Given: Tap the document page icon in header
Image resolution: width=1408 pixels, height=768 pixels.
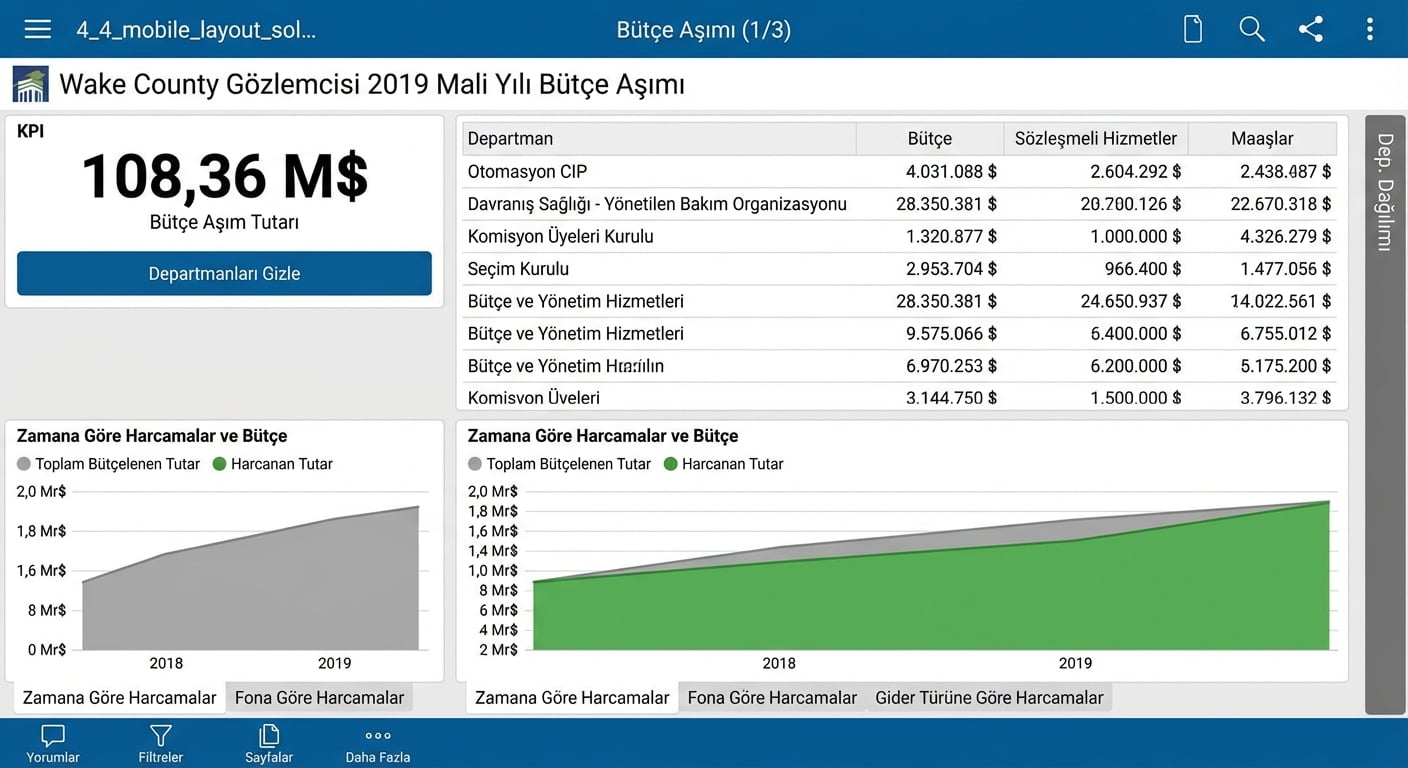Looking at the screenshot, I should [x=1192, y=29].
